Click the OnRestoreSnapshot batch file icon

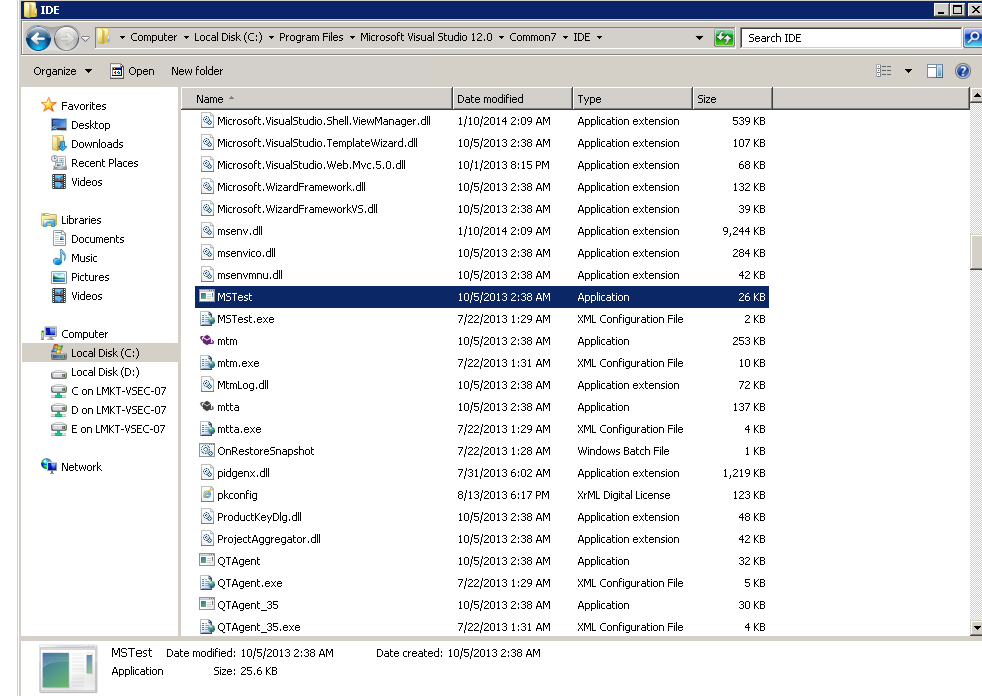coord(207,450)
